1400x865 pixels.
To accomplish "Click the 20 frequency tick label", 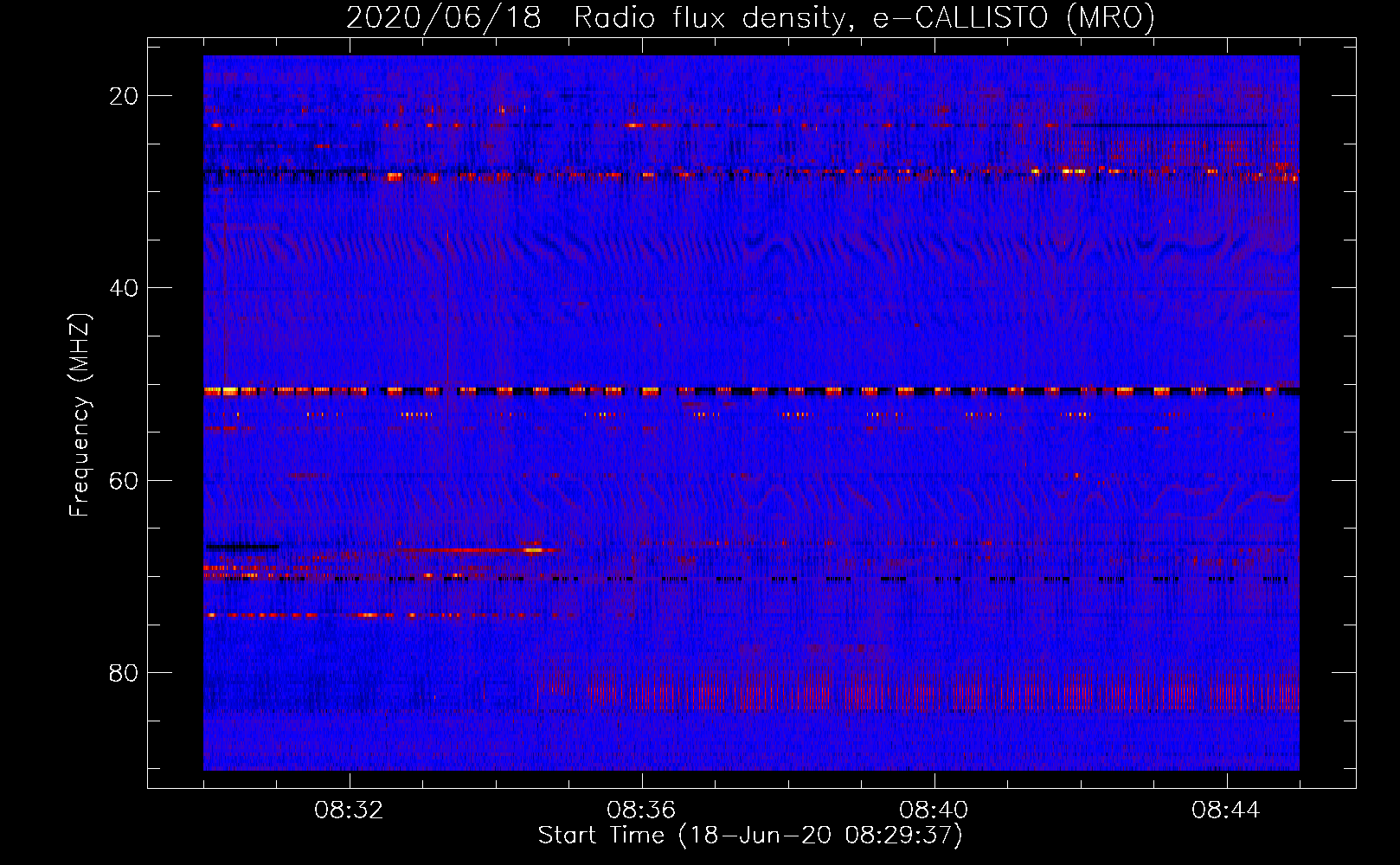I will pyautogui.click(x=124, y=96).
